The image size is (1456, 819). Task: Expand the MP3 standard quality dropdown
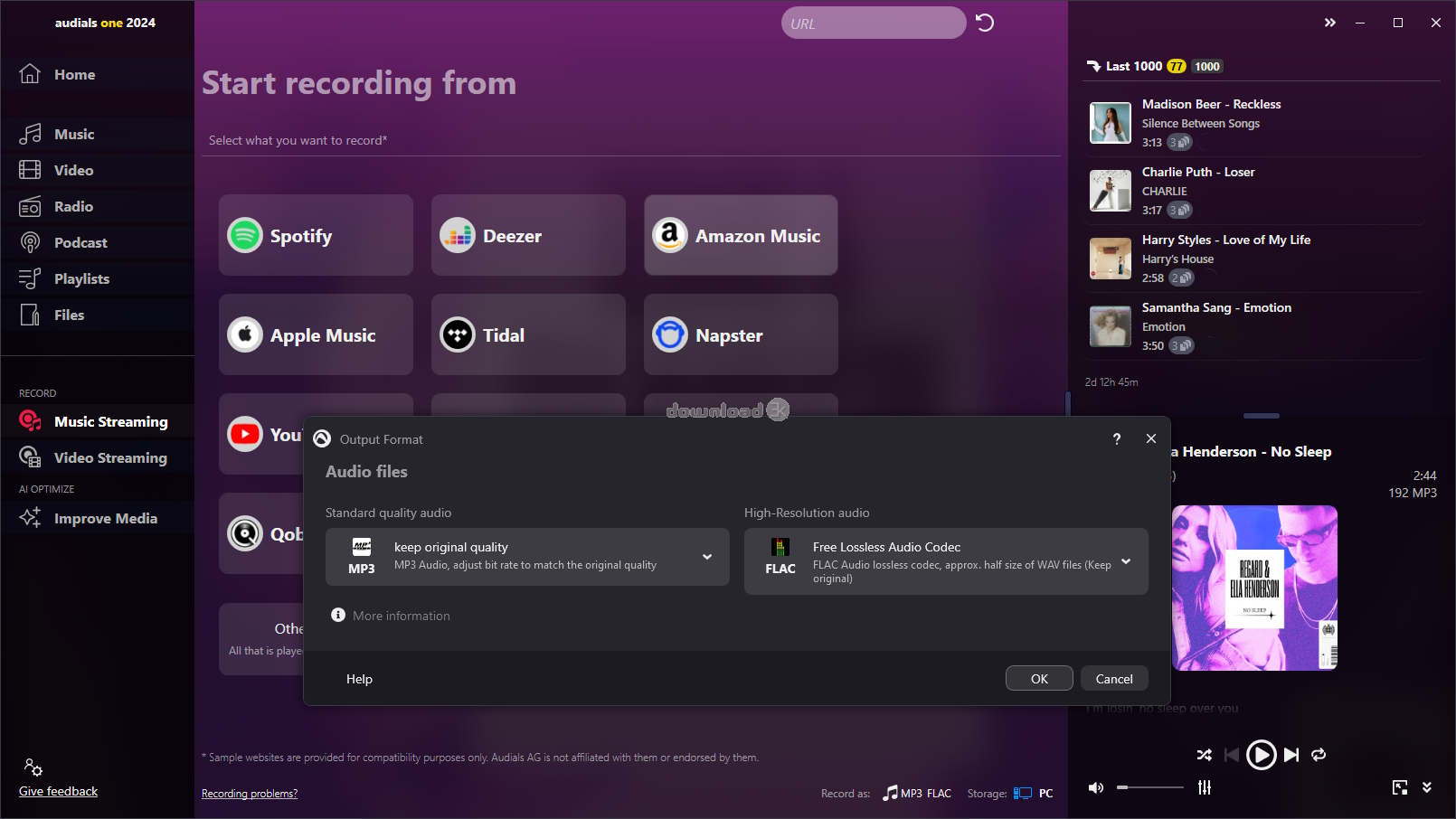pos(707,557)
